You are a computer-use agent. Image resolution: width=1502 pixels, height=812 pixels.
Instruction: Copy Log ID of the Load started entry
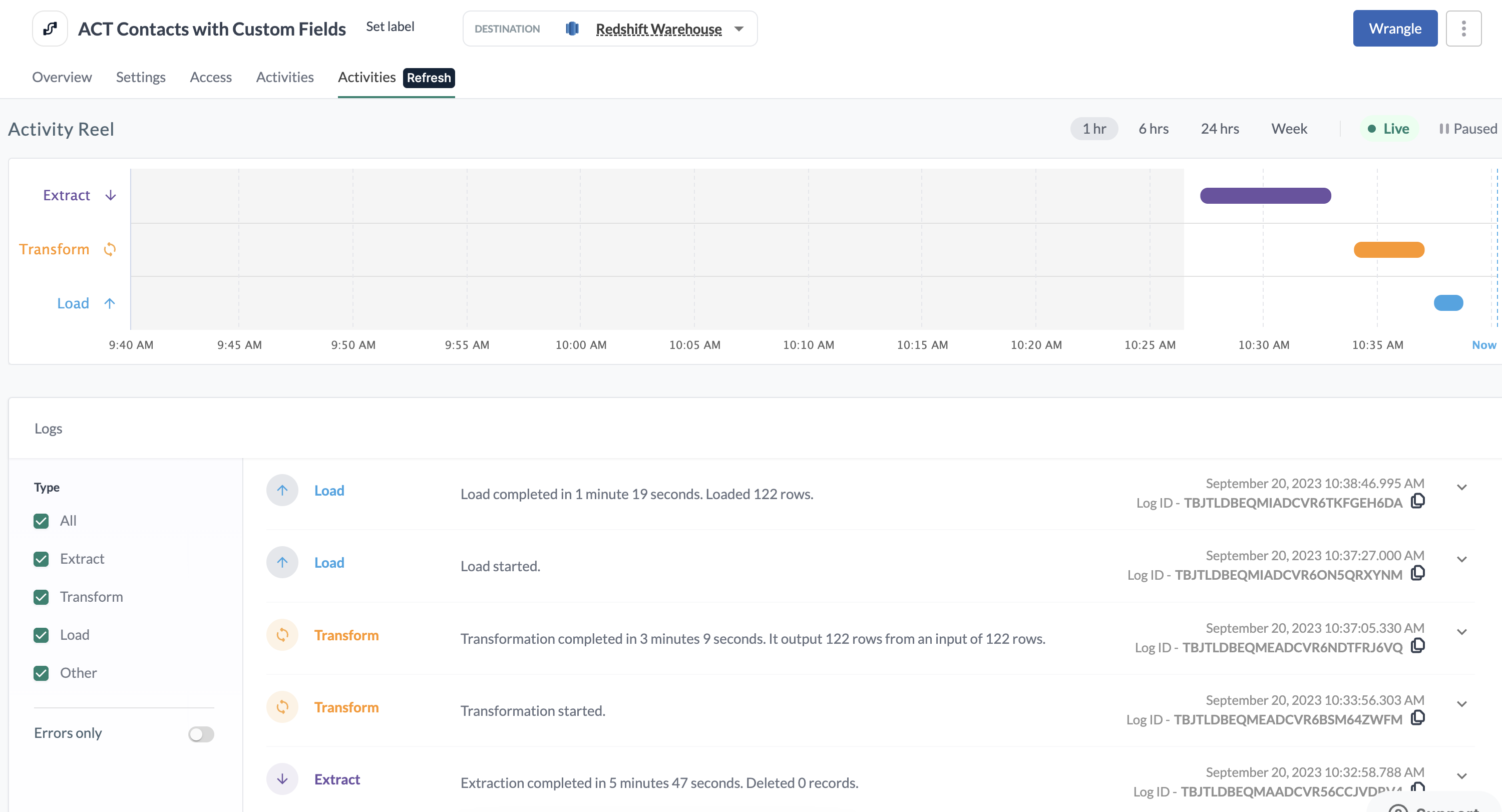click(1417, 574)
